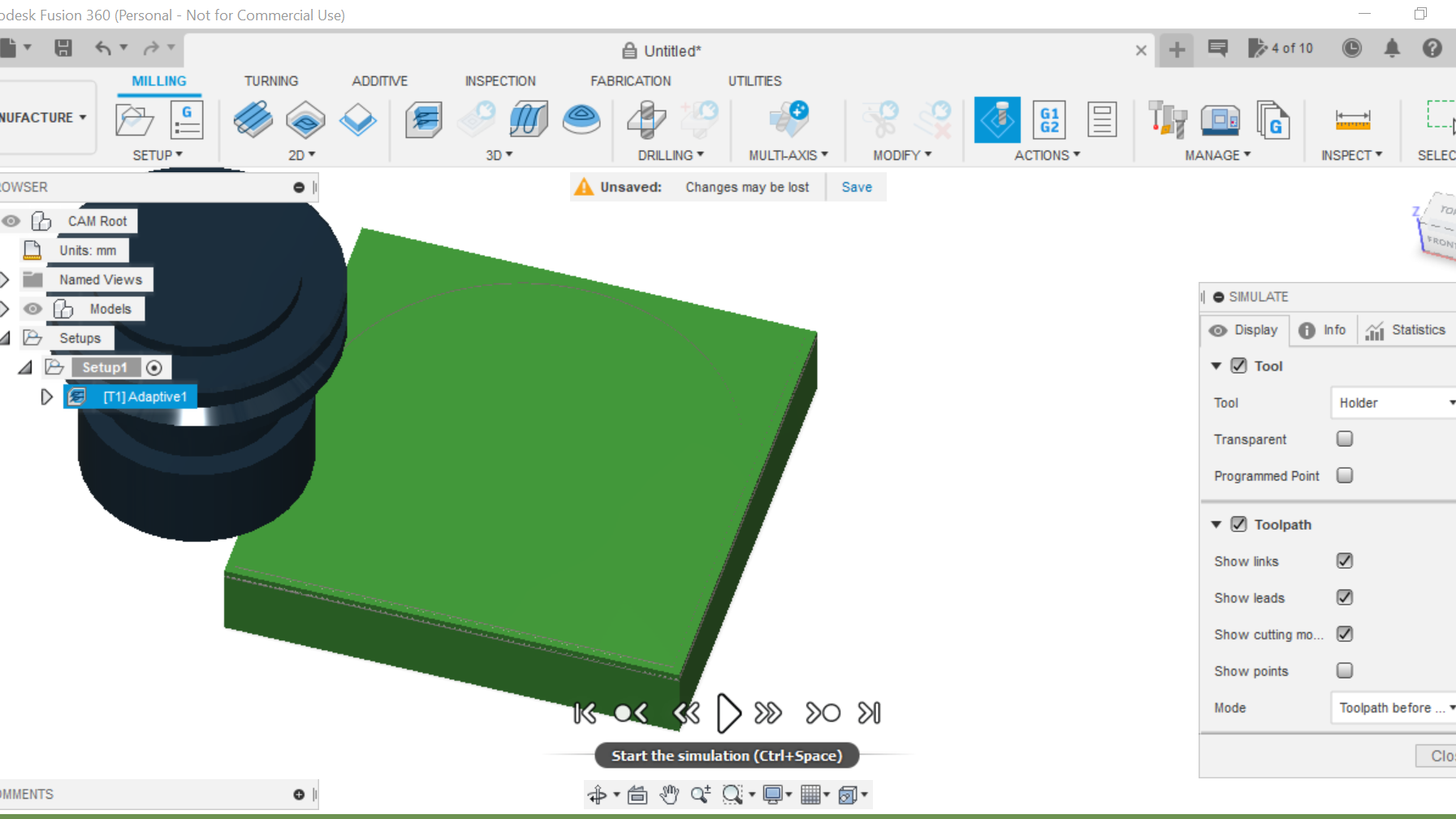Viewport: 1456px width, 819px height.
Task: Enable the Programmed Point checkbox
Action: pos(1345,475)
